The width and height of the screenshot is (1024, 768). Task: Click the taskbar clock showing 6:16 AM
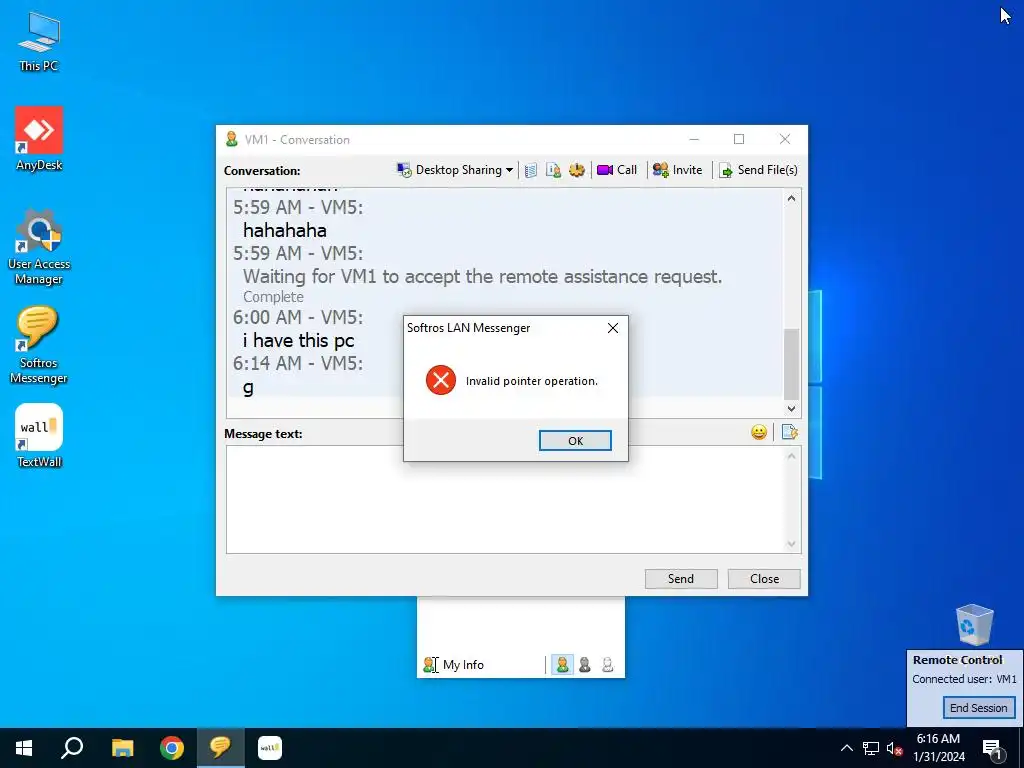938,748
